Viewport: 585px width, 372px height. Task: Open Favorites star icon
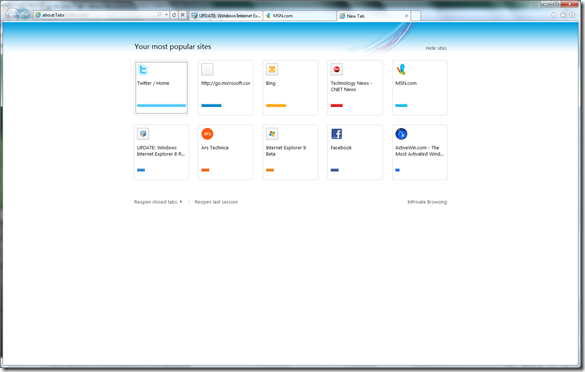[563, 15]
